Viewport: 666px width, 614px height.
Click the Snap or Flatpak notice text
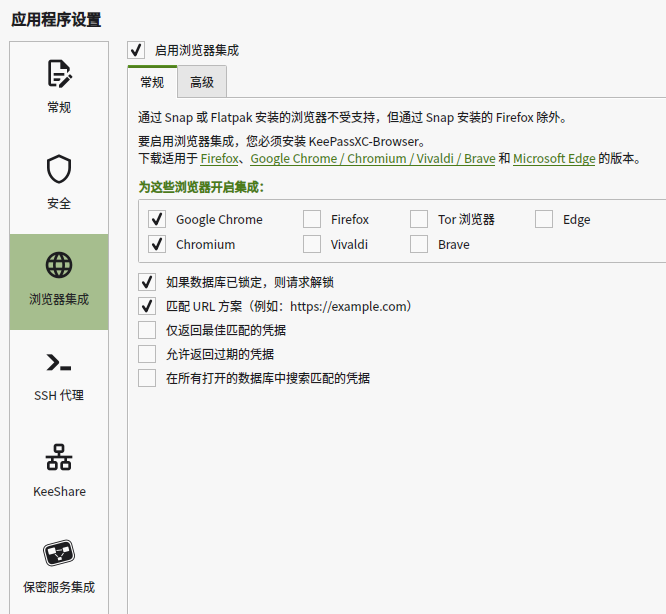pyautogui.click(x=353, y=117)
